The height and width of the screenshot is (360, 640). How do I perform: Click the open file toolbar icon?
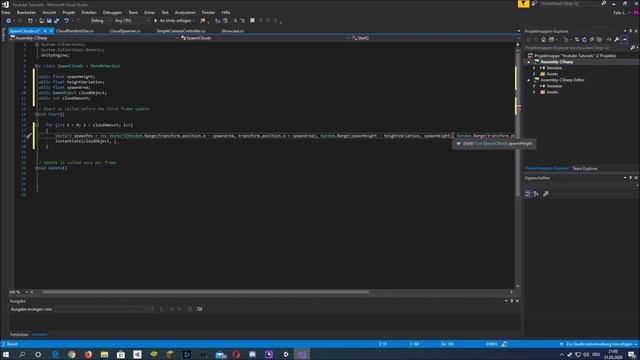(x=41, y=21)
